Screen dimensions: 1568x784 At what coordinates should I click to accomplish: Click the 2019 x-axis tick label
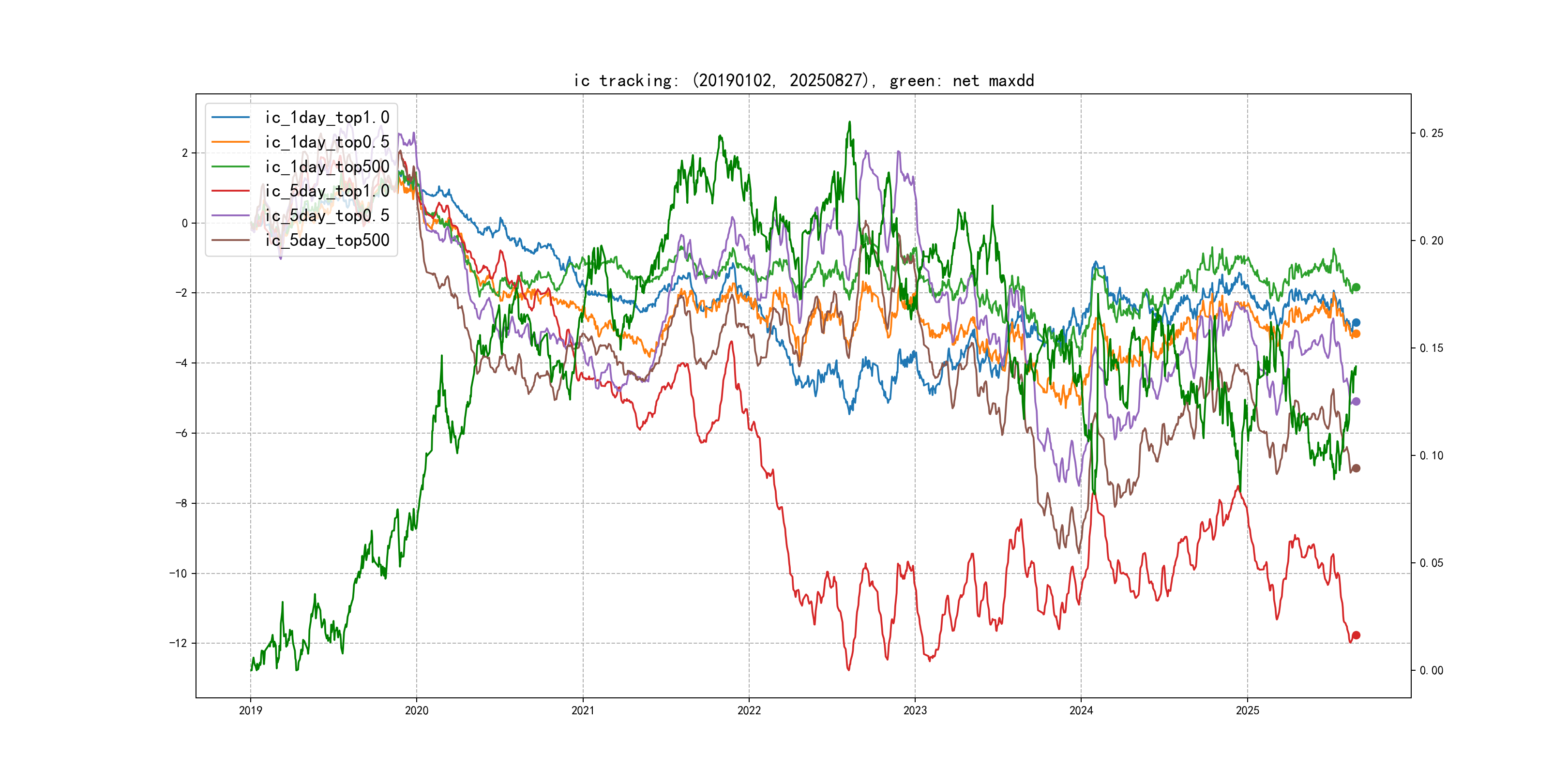(x=250, y=710)
